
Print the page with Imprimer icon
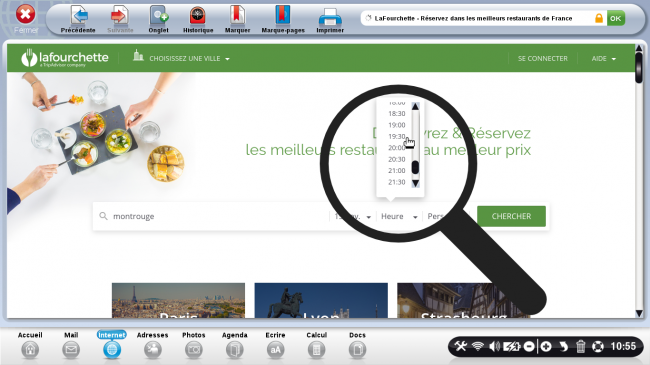tap(330, 17)
